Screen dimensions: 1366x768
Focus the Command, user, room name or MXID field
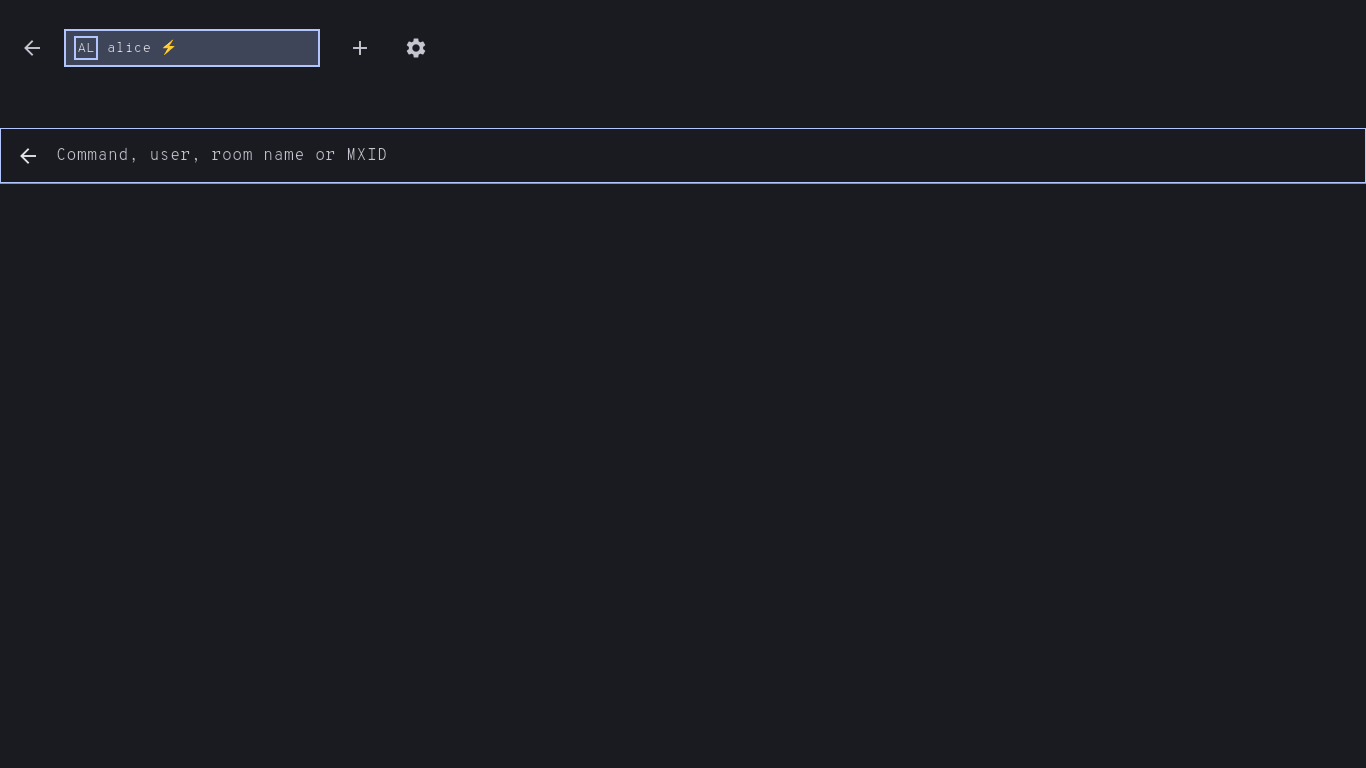(x=700, y=155)
